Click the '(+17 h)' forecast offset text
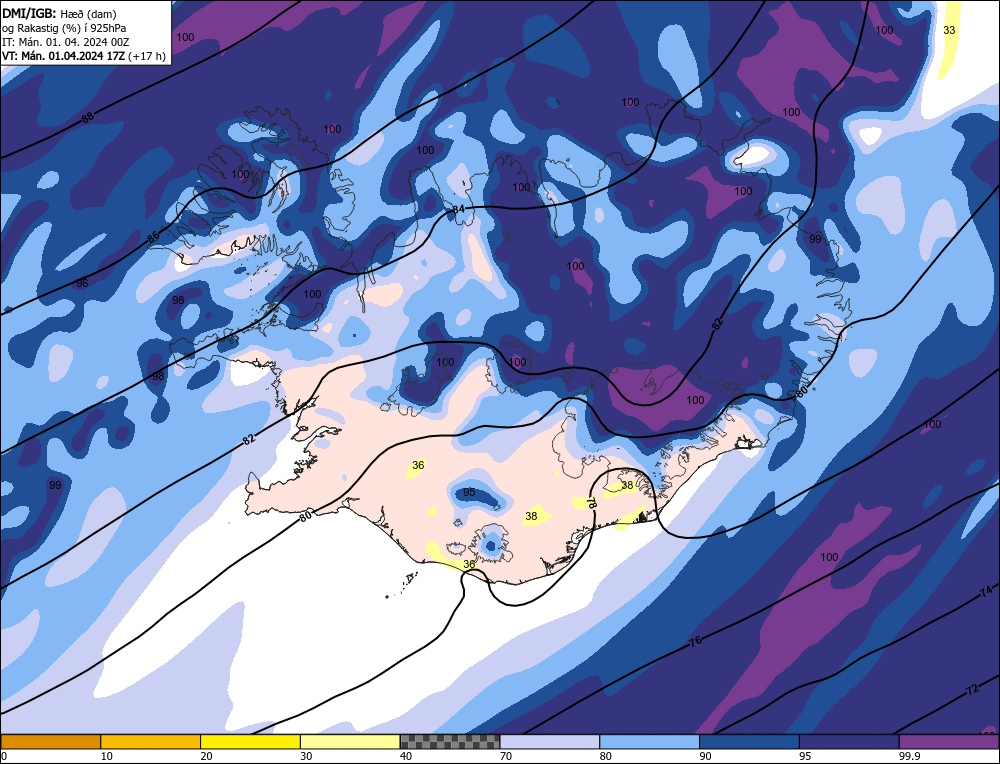 tap(147, 56)
